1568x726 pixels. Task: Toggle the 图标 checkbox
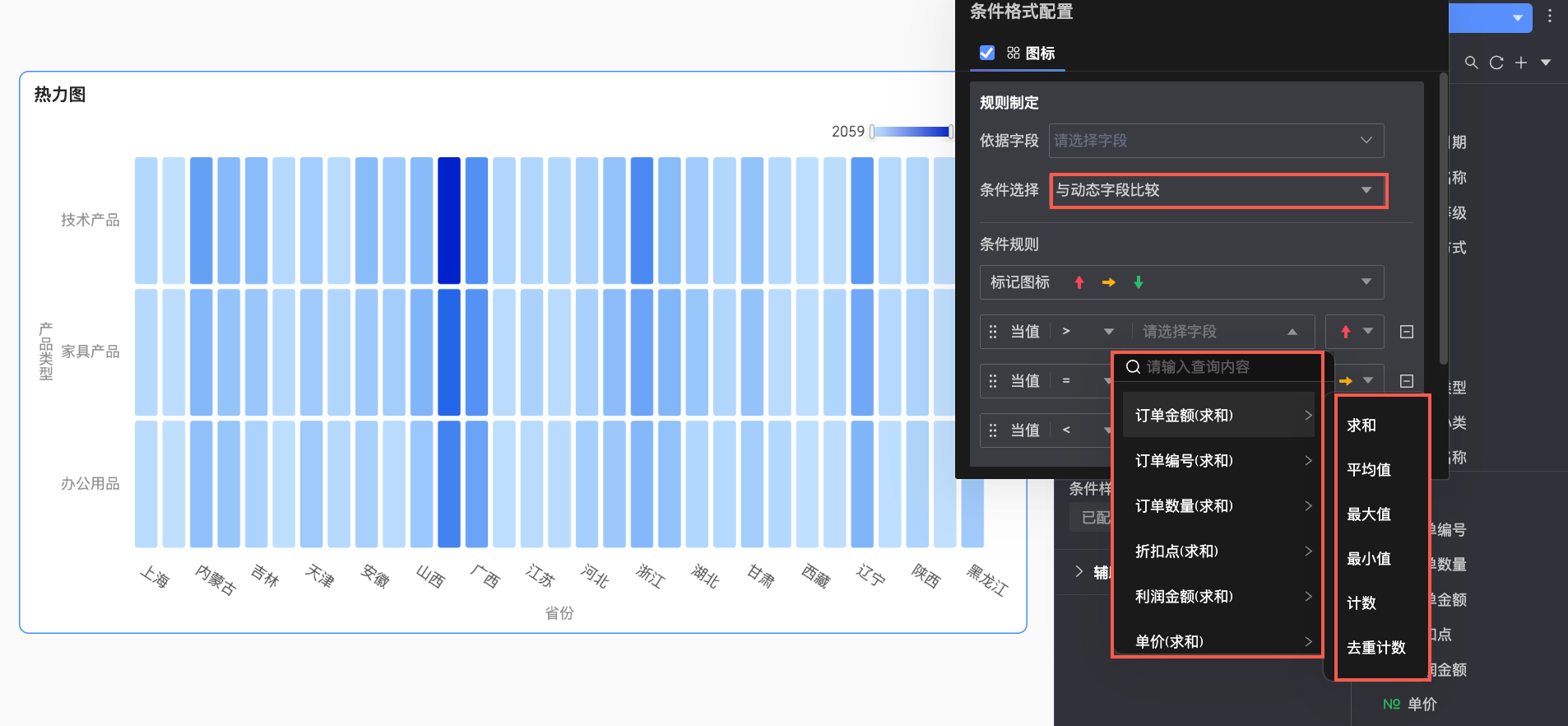(x=987, y=53)
